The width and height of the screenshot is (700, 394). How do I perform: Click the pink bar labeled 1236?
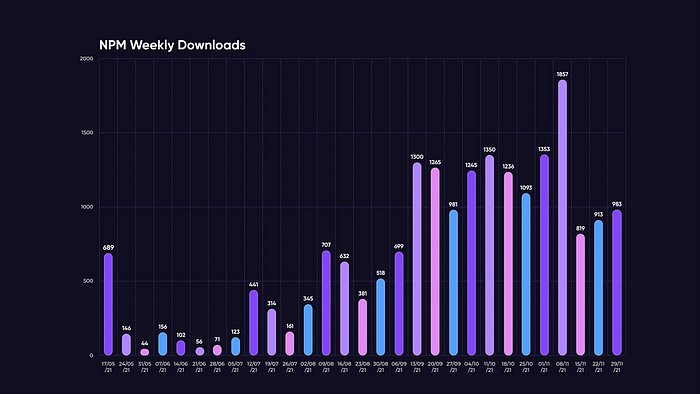point(508,264)
